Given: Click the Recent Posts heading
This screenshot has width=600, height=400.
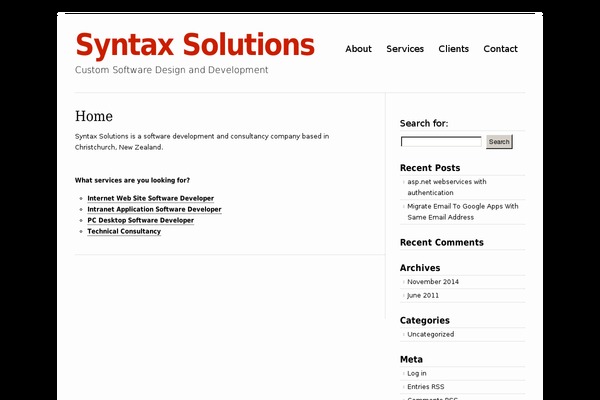Looking at the screenshot, I should coord(430,168).
